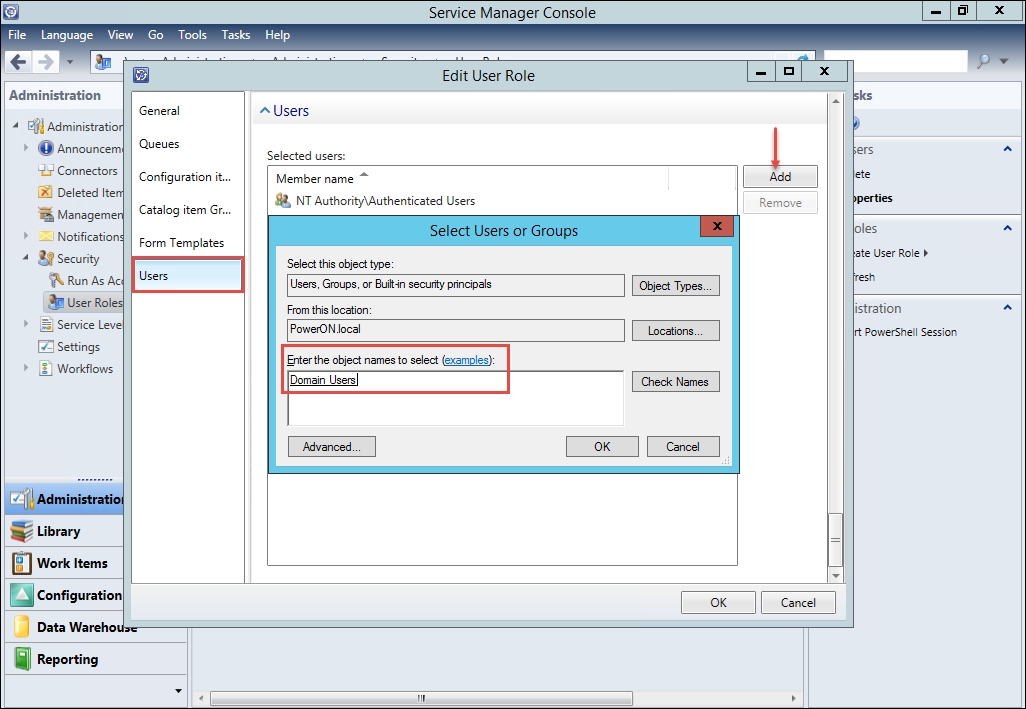Click the Edit User Role vertical scrollbar
Image resolution: width=1026 pixels, height=709 pixels.
pos(836,337)
